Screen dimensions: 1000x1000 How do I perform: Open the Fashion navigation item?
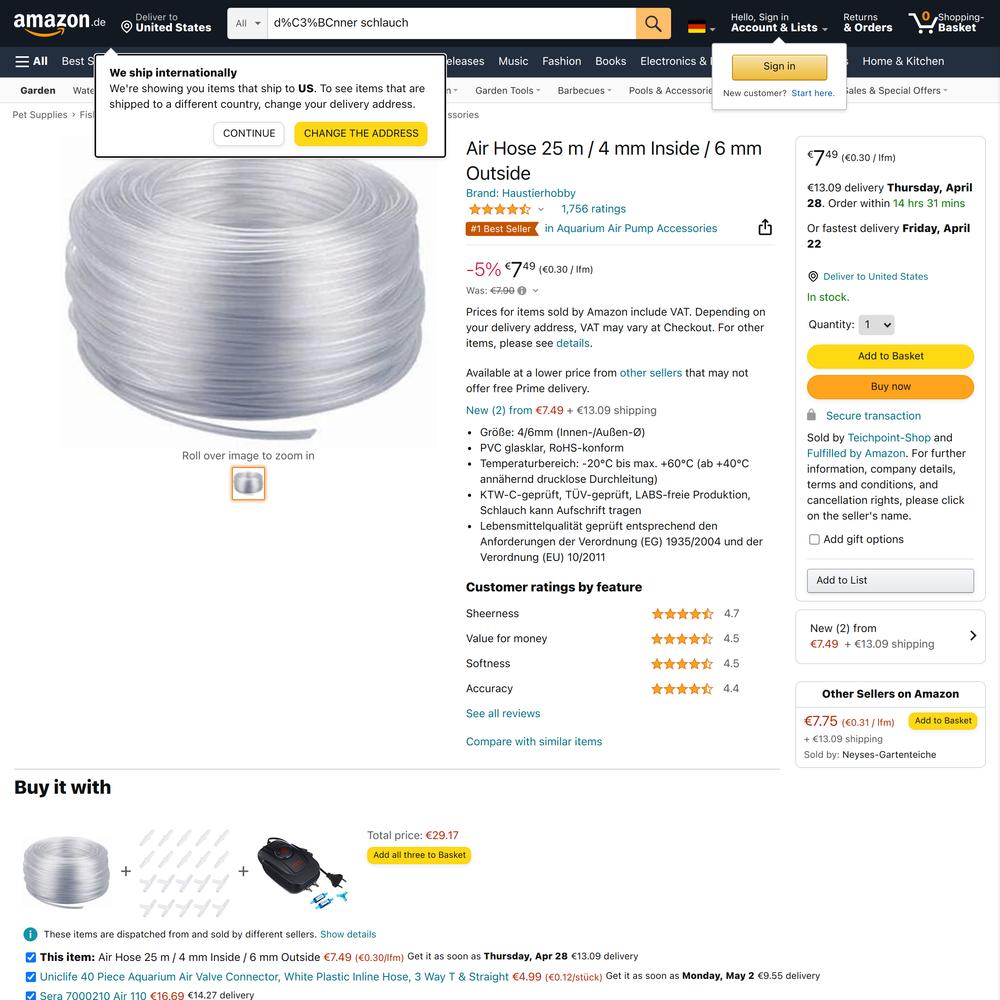561,61
